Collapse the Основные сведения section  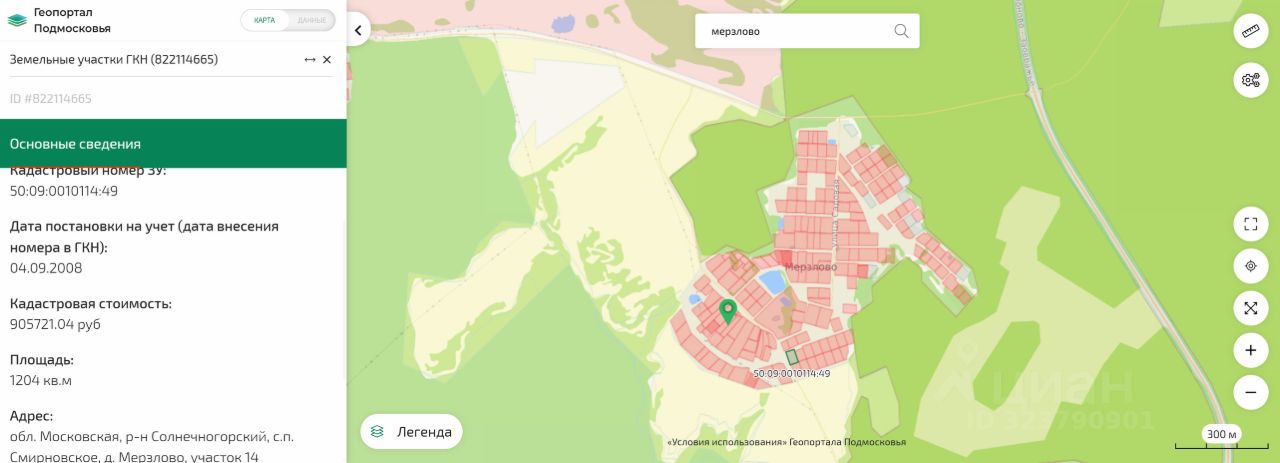click(x=173, y=144)
